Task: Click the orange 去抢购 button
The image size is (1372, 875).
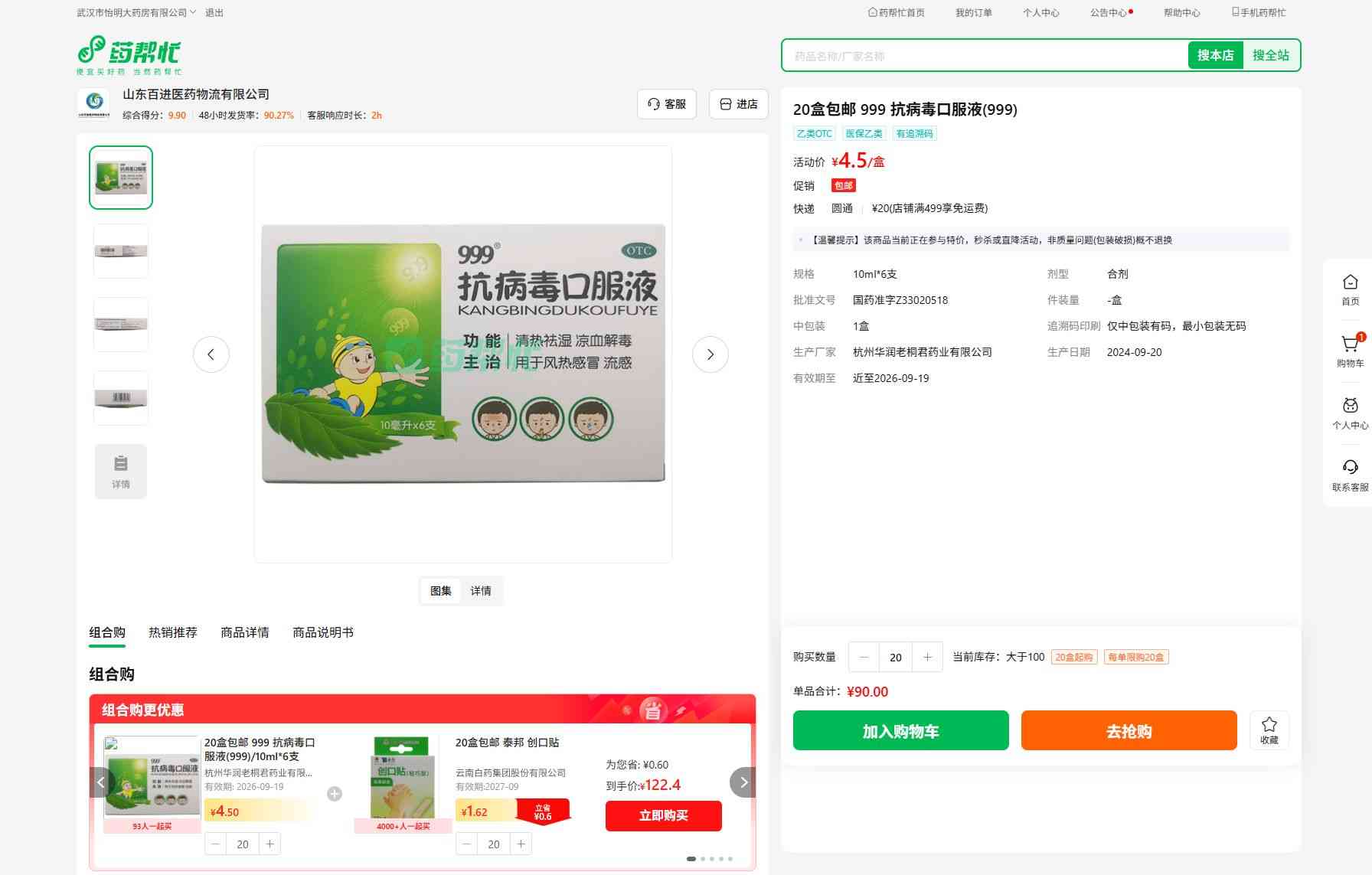Action: (1129, 731)
